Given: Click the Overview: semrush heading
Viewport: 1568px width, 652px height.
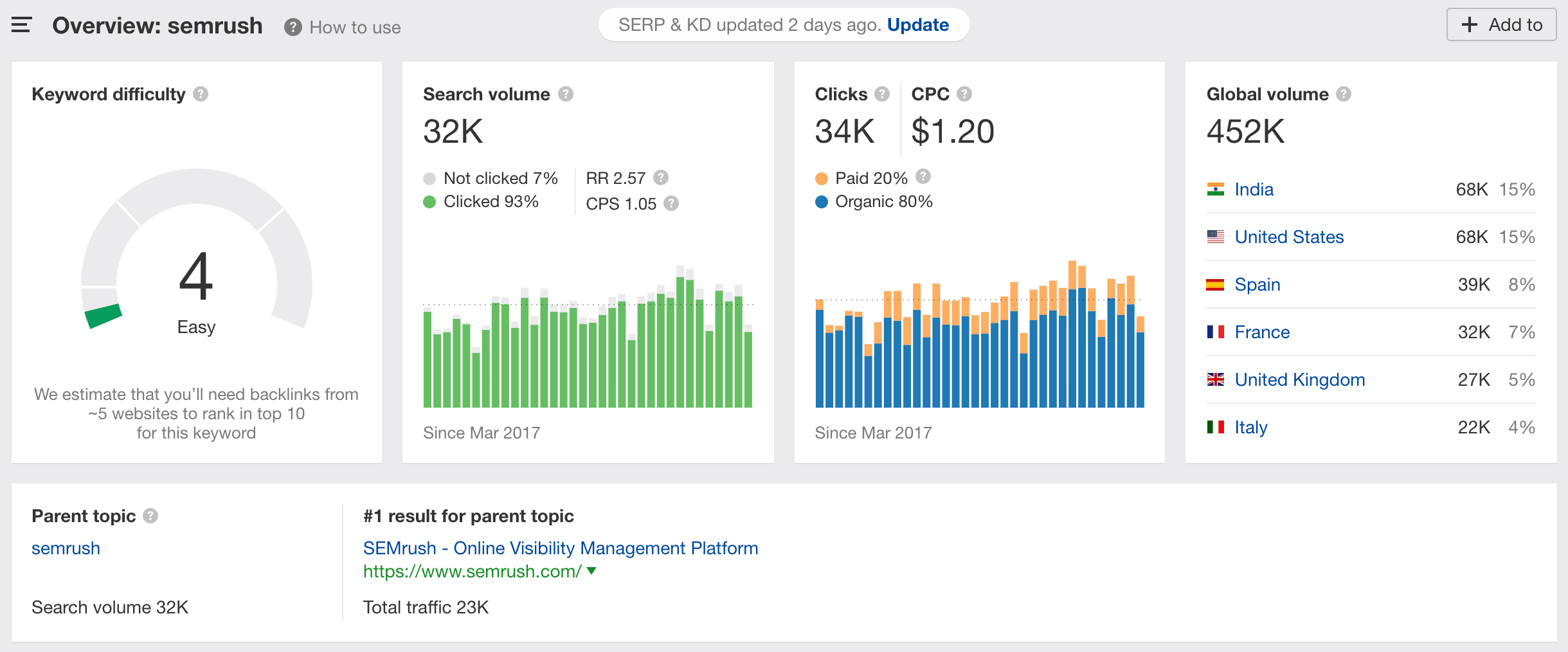Looking at the screenshot, I should (x=158, y=26).
